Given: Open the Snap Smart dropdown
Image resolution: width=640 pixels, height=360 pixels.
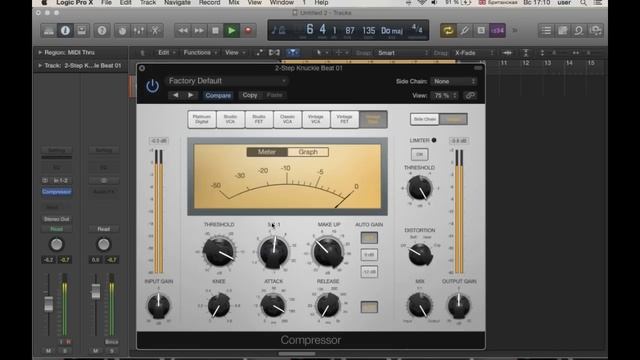Looking at the screenshot, I should pyautogui.click(x=402, y=53).
